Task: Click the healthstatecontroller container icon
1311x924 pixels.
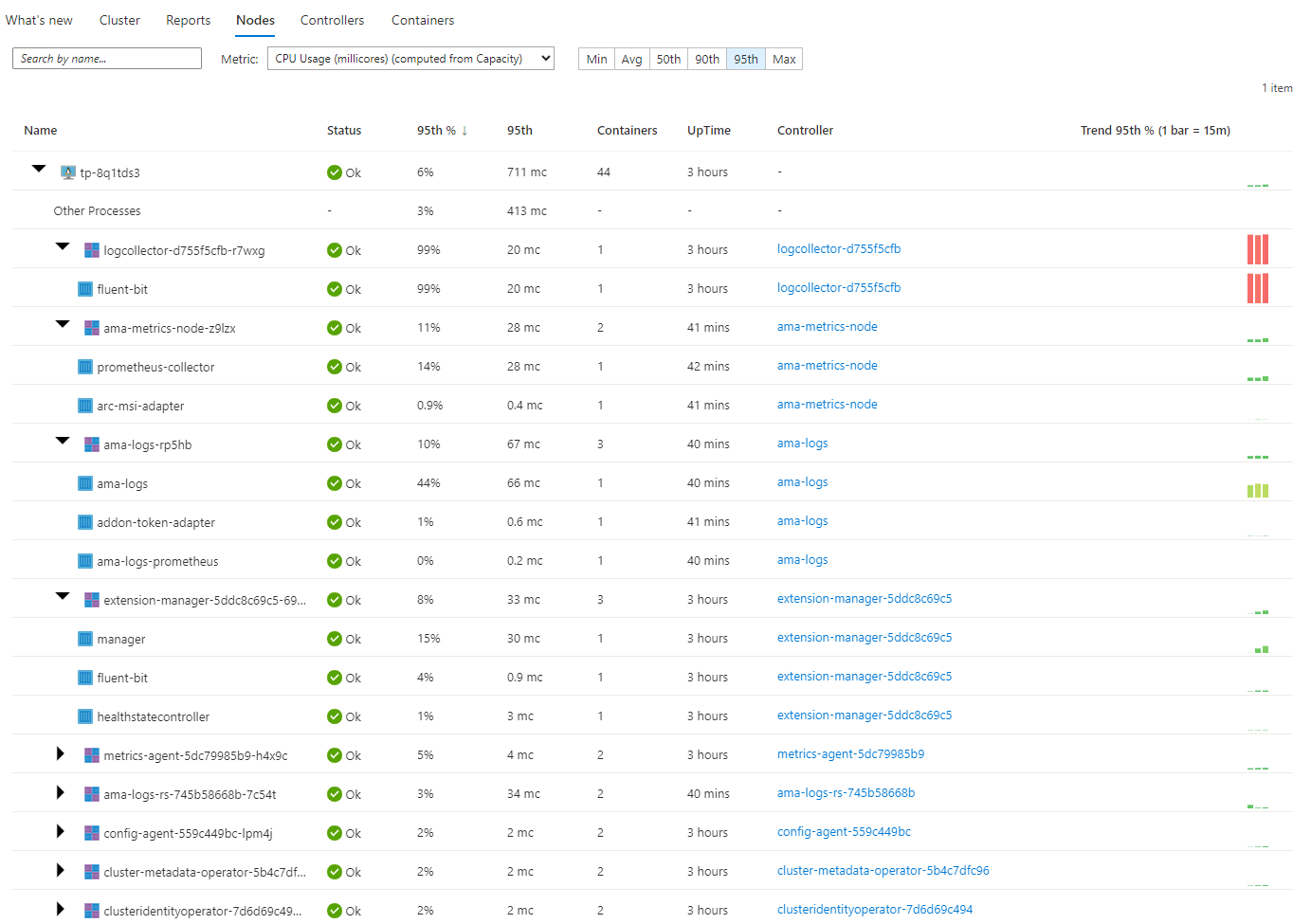Action: (x=85, y=716)
